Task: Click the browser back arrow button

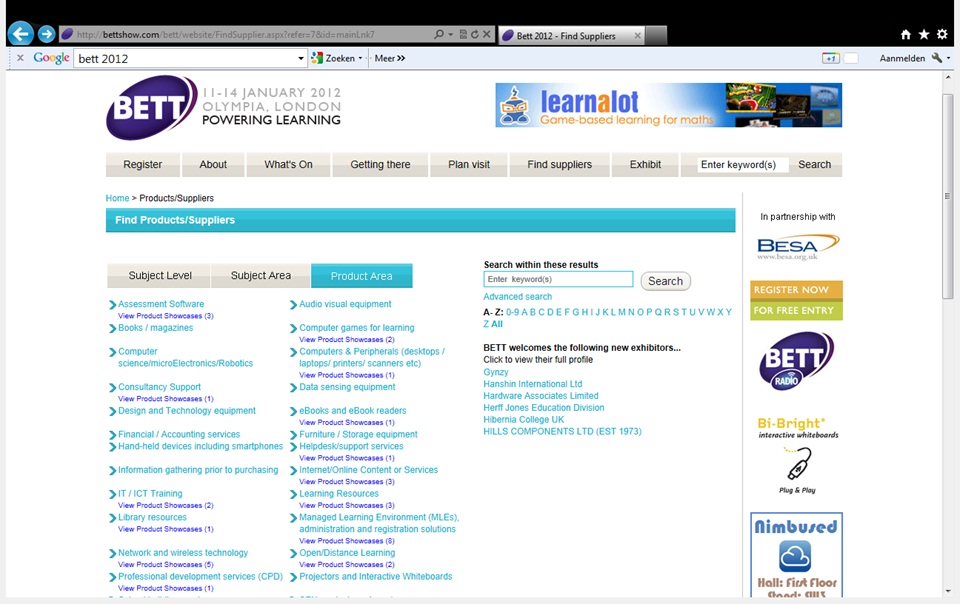Action: 20,34
